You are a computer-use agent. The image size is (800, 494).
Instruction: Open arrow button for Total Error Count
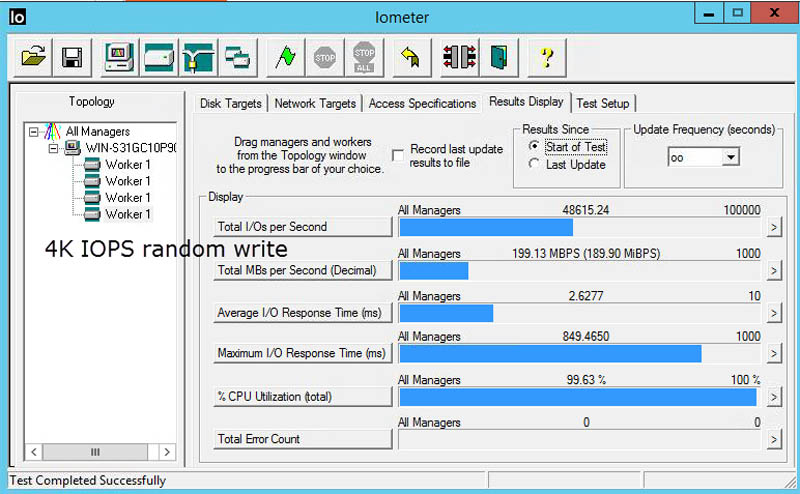point(774,439)
